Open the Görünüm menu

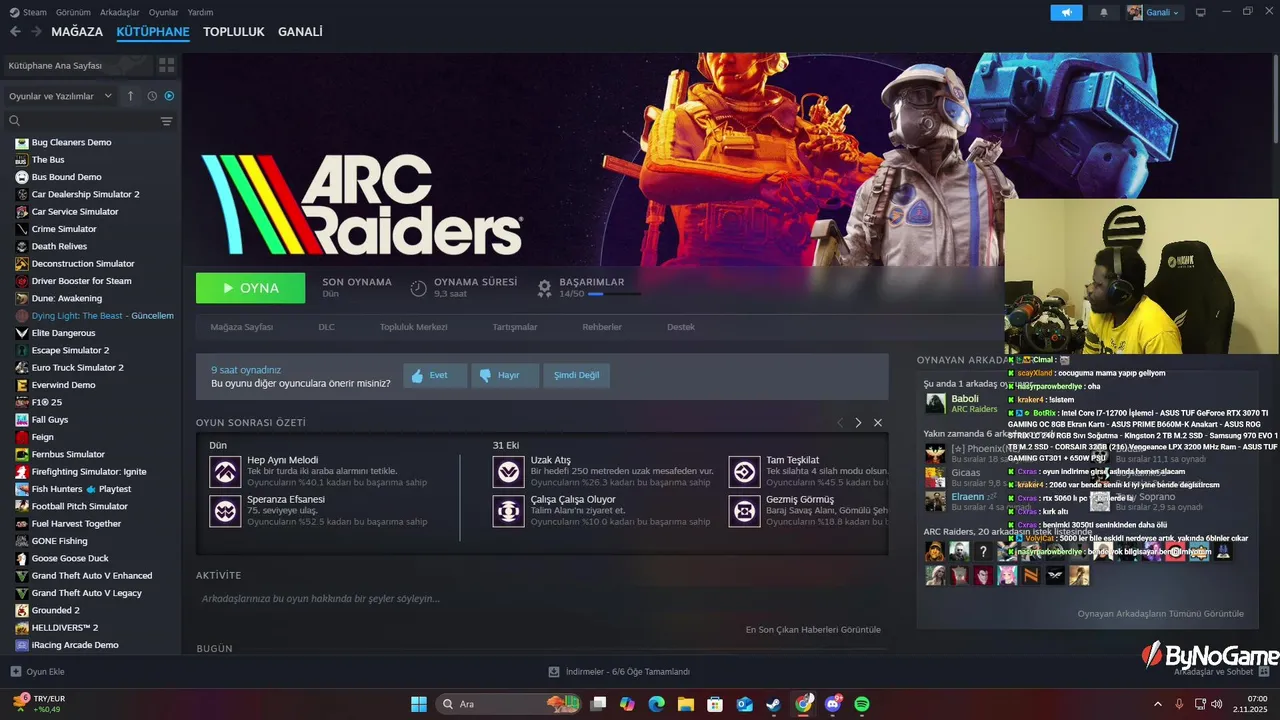(x=73, y=12)
